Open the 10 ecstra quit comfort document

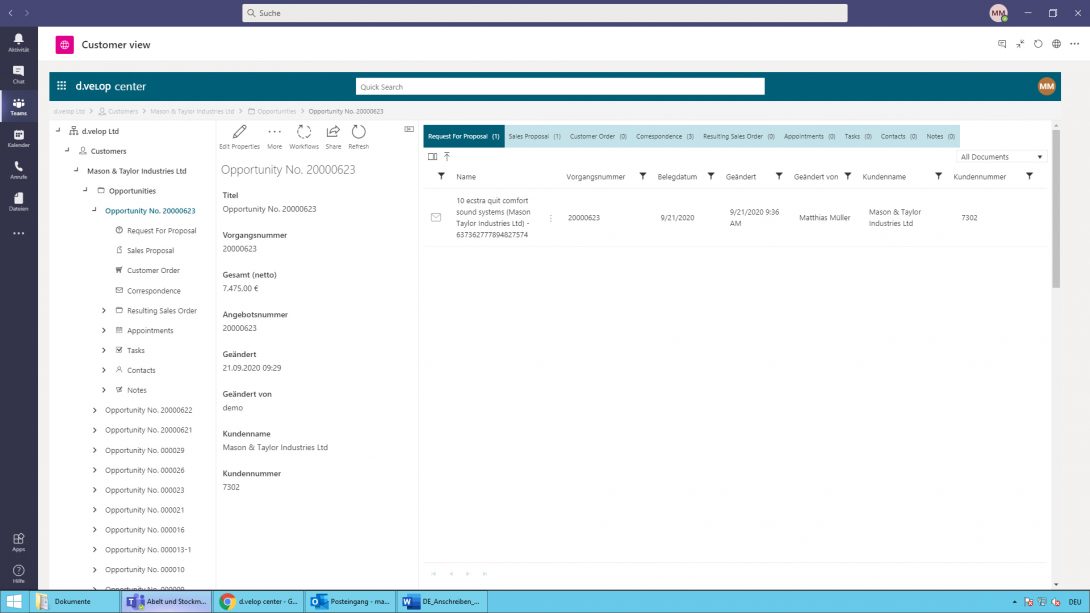(x=493, y=218)
